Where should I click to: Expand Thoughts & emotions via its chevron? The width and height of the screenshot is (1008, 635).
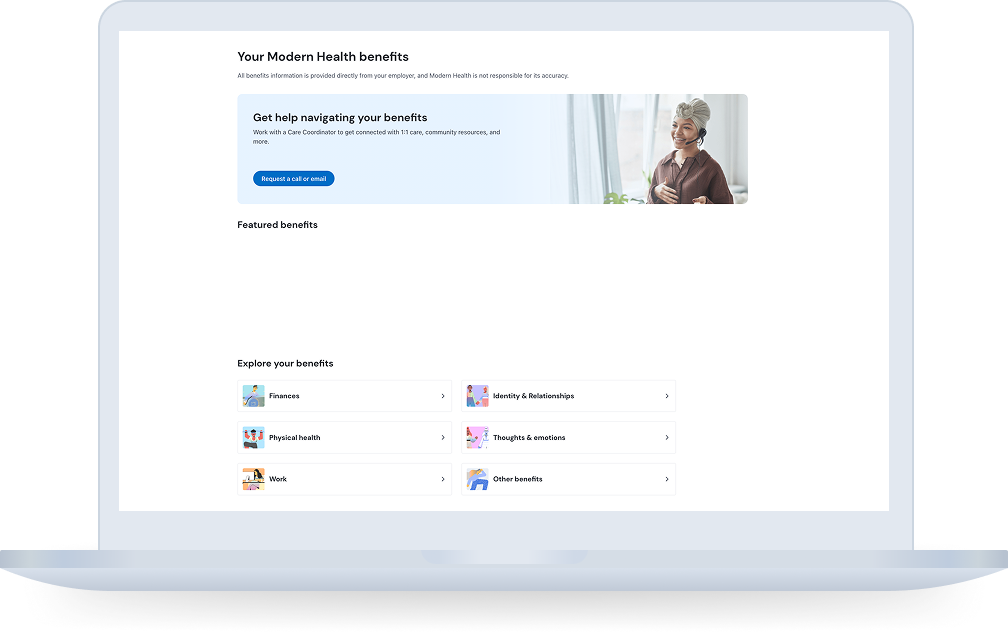(667, 438)
